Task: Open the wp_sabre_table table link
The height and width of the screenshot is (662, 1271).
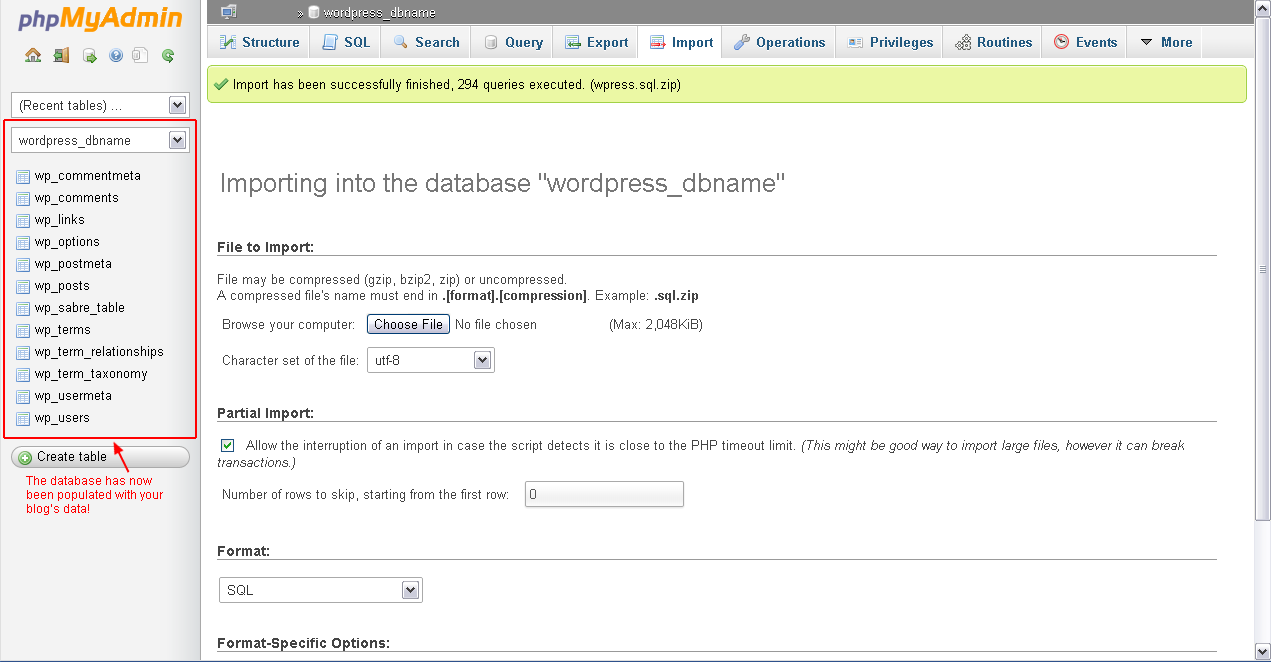Action: [x=80, y=308]
